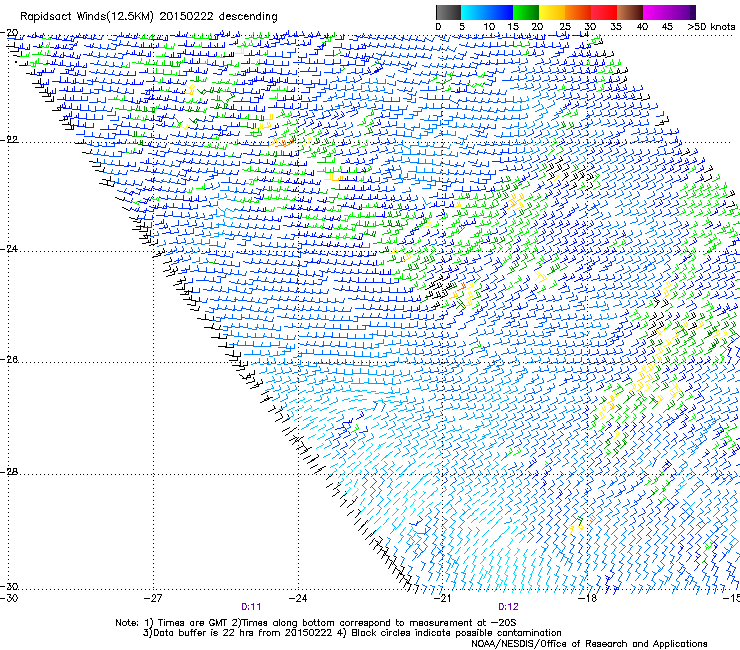The width and height of the screenshot is (740, 650).
Task: Click the -27 longitude axis label
Action: [x=153, y=598]
